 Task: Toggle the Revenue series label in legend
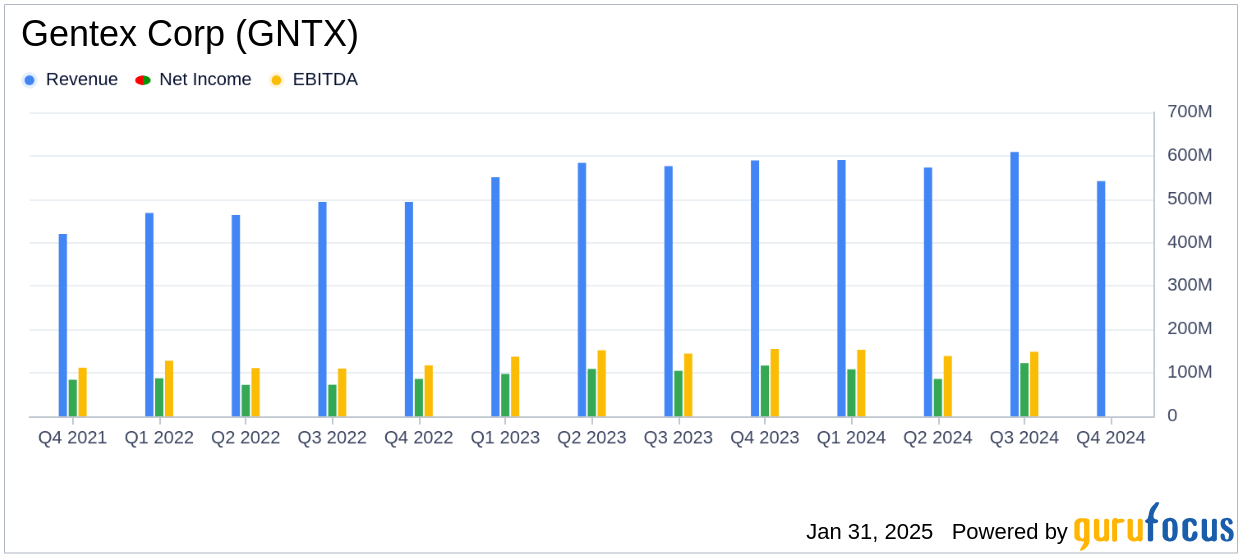81,80
